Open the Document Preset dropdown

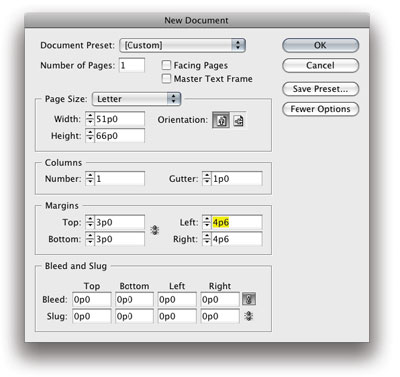click(182, 45)
